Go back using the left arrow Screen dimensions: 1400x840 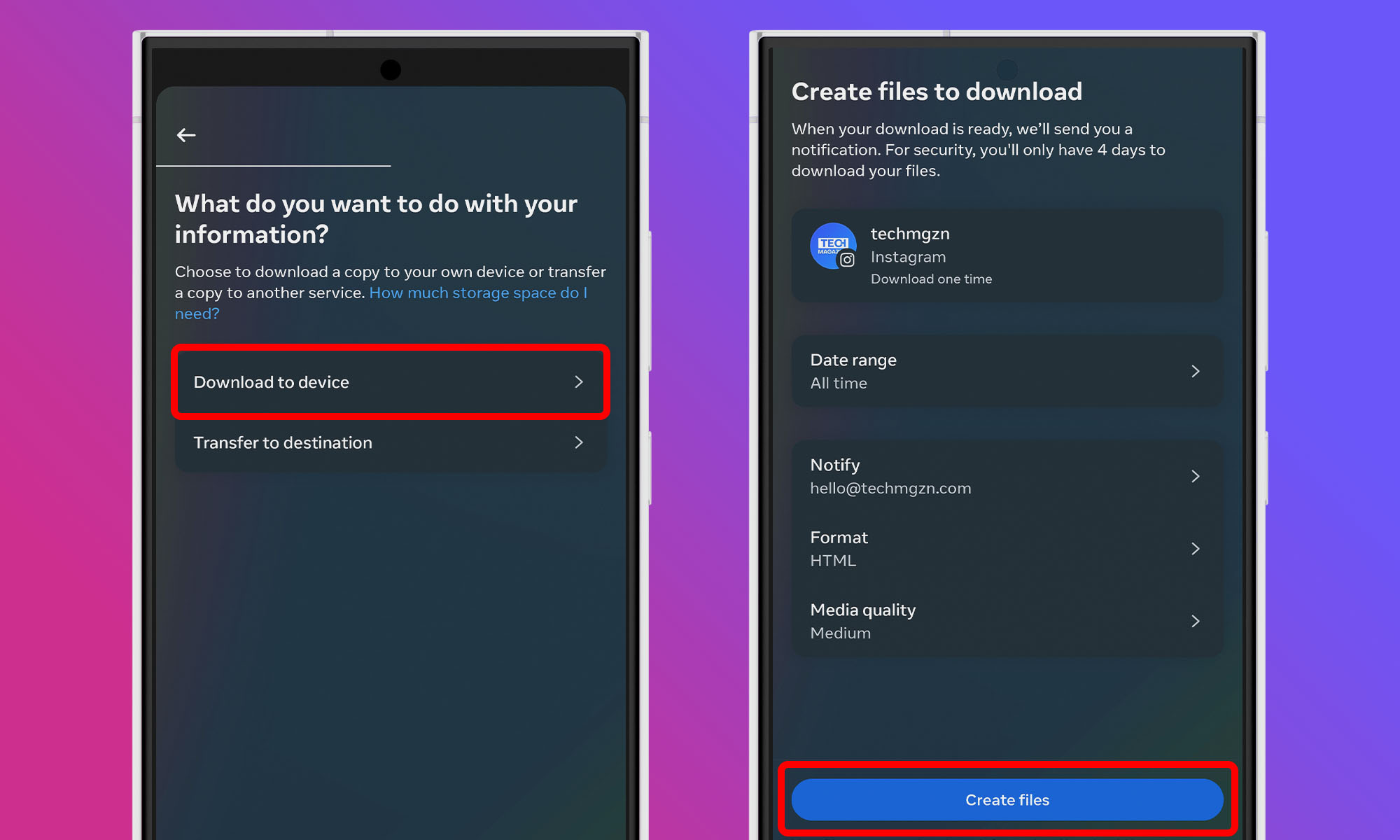[x=186, y=135]
